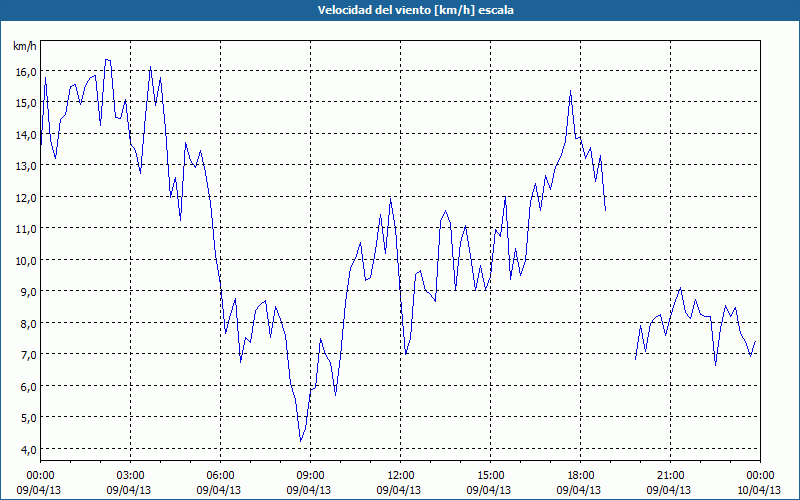800x500 pixels.
Task: Click the 09:00 time label
Action: point(310,476)
